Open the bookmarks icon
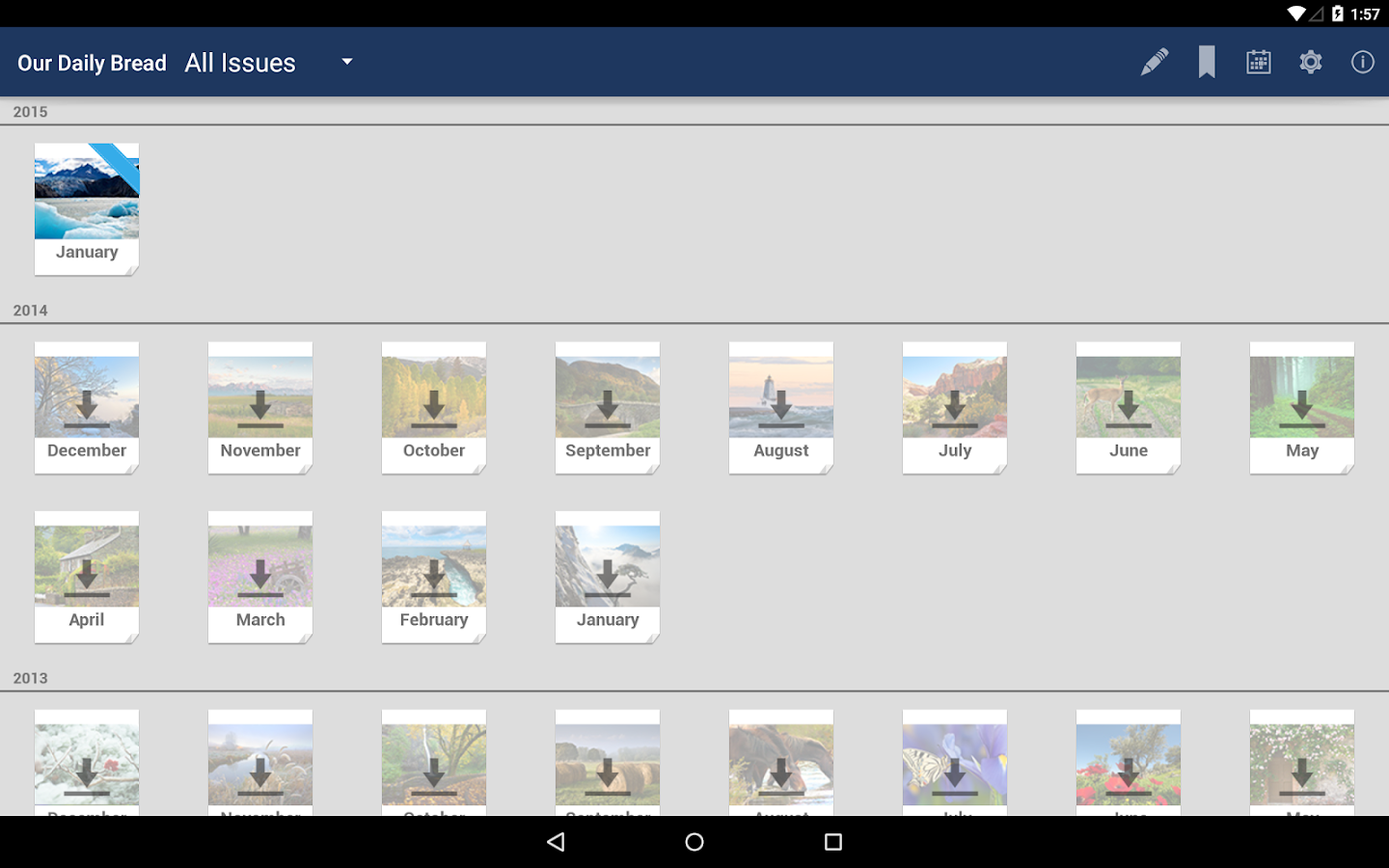The width and height of the screenshot is (1389, 868). [x=1207, y=63]
